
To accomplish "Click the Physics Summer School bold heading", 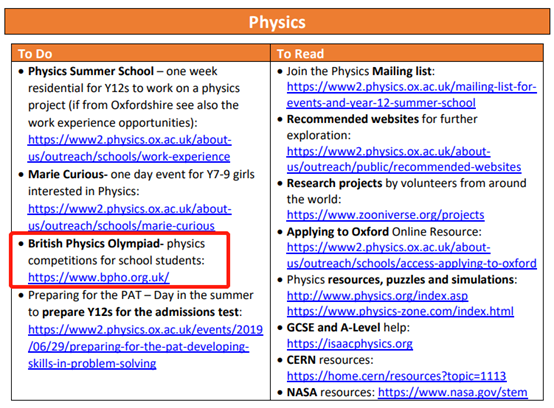I will click(91, 71).
